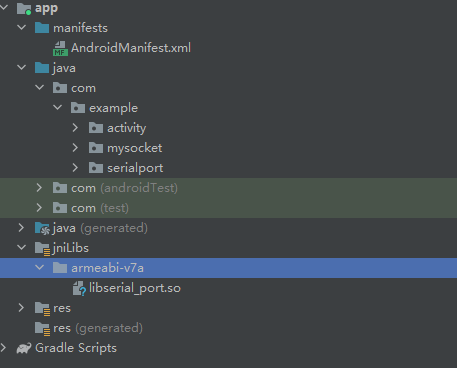Collapse the java source folder
This screenshot has width=457, height=368.
(x=22, y=68)
